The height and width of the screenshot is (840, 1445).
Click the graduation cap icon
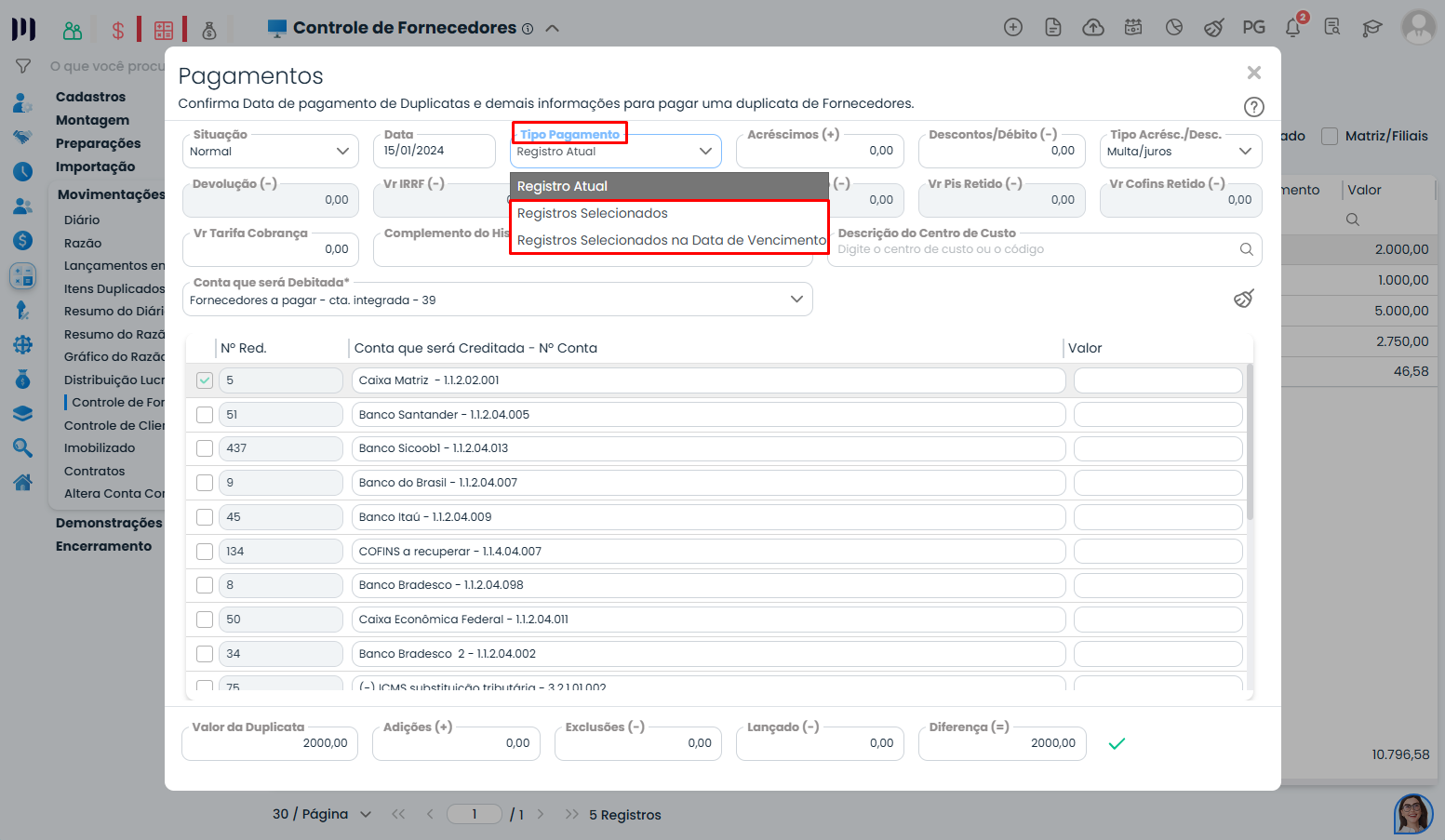[x=1371, y=28]
